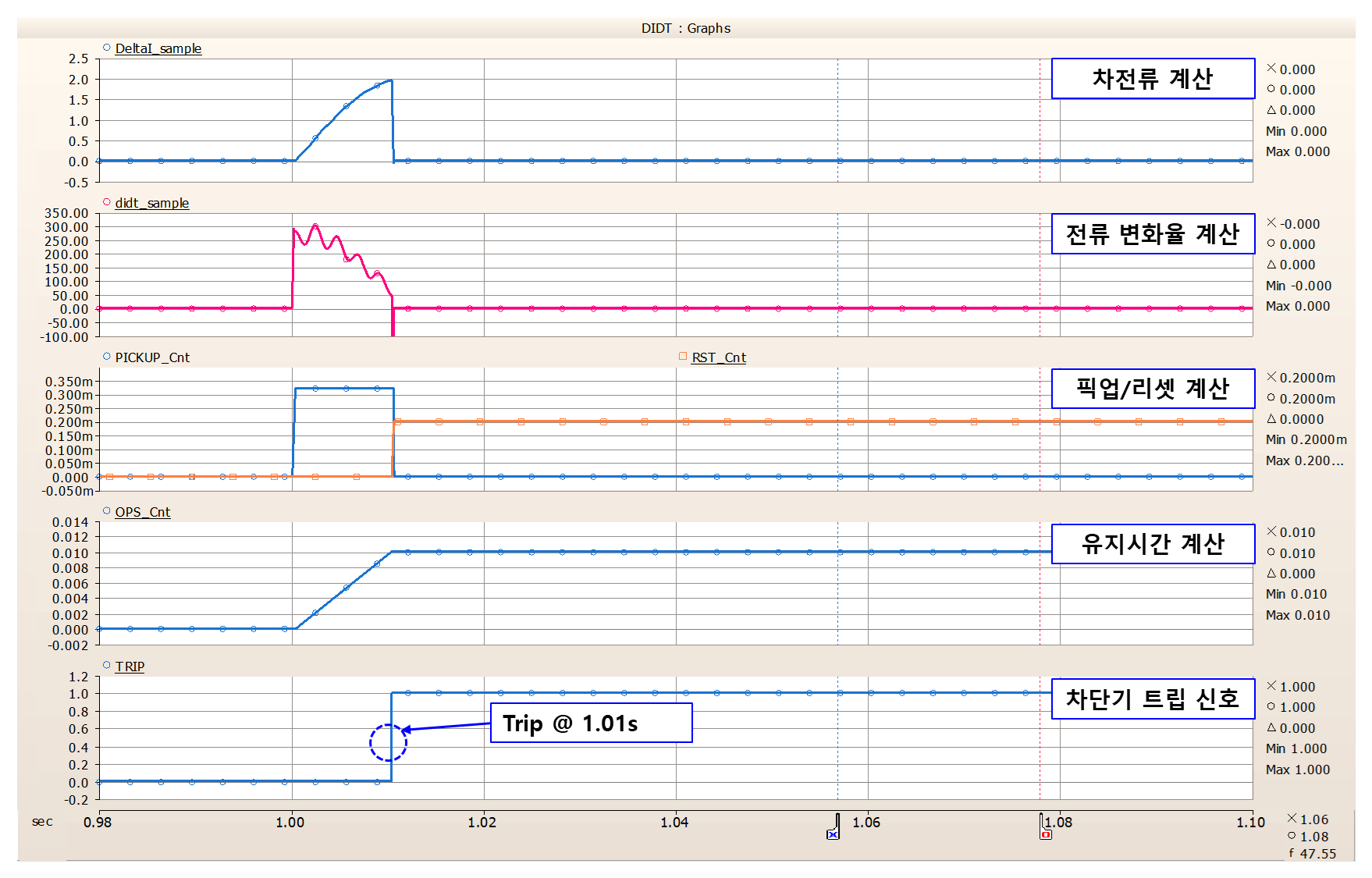Click the circle icon beside DeltaI_sample
Image resolution: width=1372 pixels, height=878 pixels.
[107, 48]
